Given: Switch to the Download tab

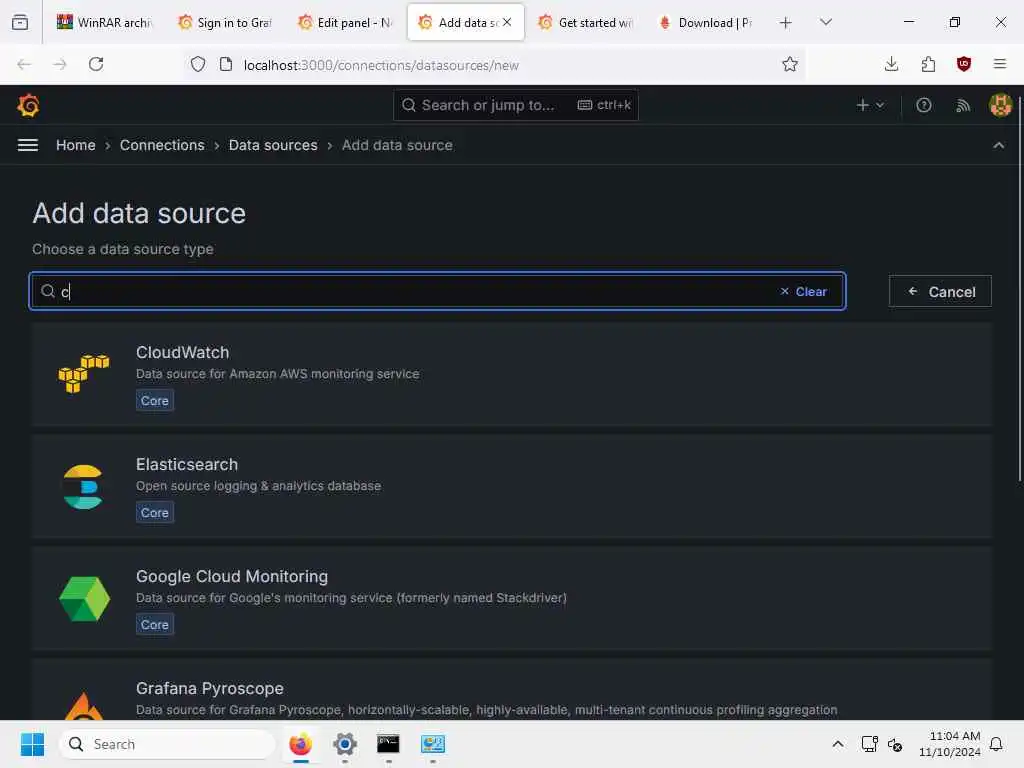Looking at the screenshot, I should [707, 23].
